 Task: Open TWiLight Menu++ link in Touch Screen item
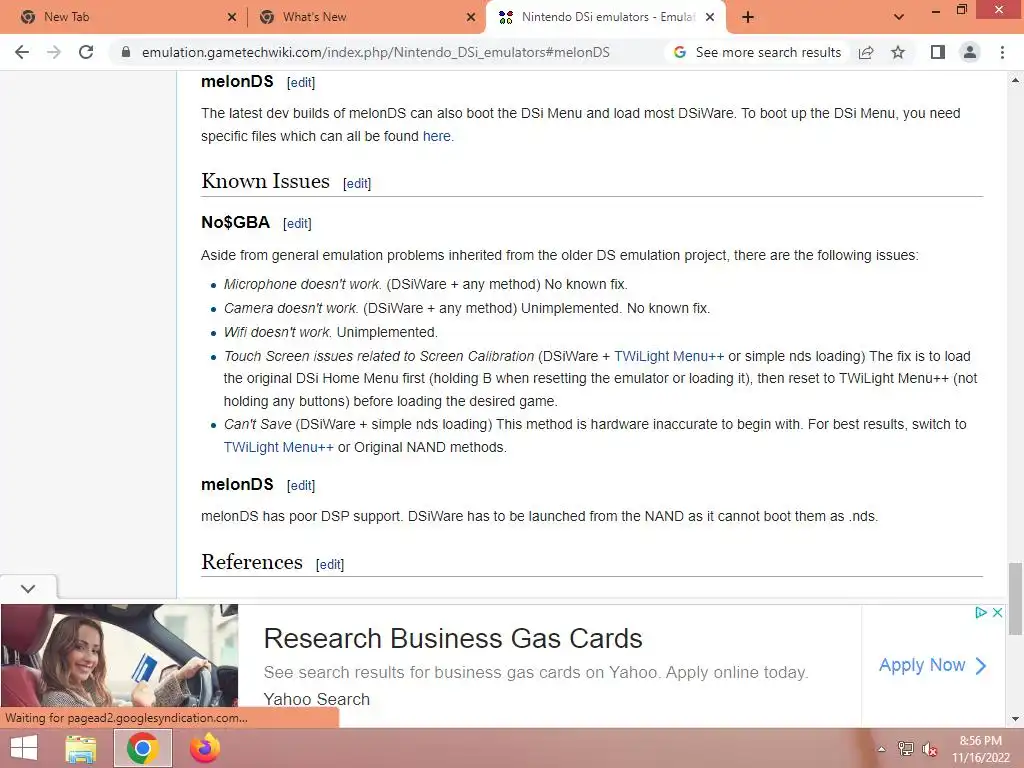[669, 356]
